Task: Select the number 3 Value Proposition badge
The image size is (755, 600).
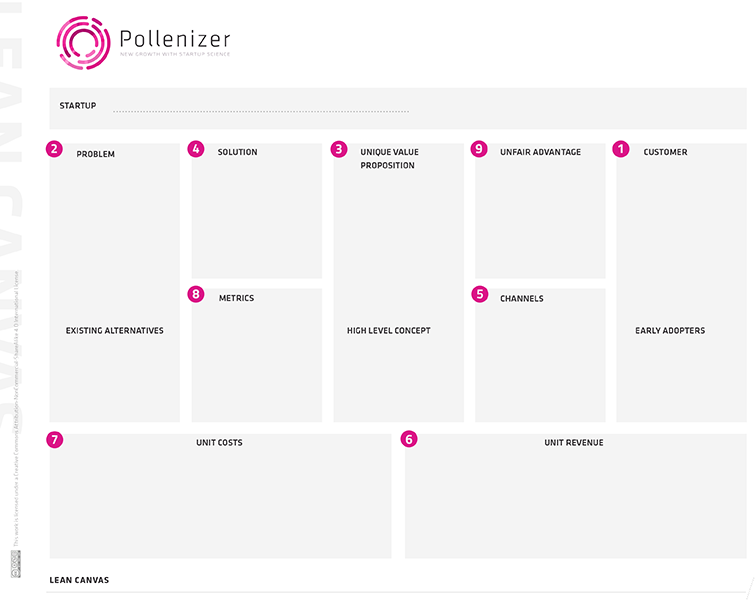Action: pyautogui.click(x=339, y=149)
